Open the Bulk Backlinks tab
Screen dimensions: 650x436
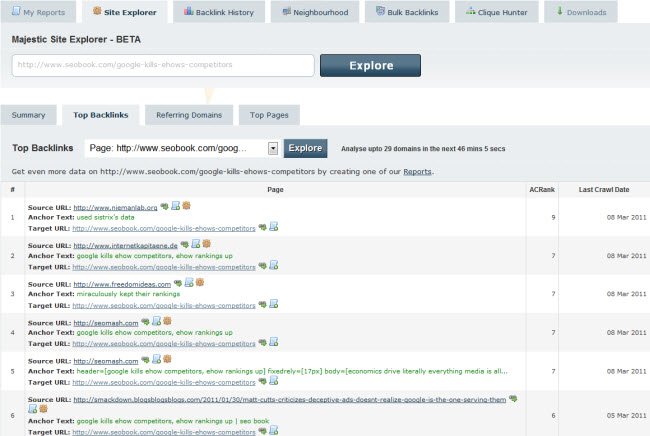[407, 12]
